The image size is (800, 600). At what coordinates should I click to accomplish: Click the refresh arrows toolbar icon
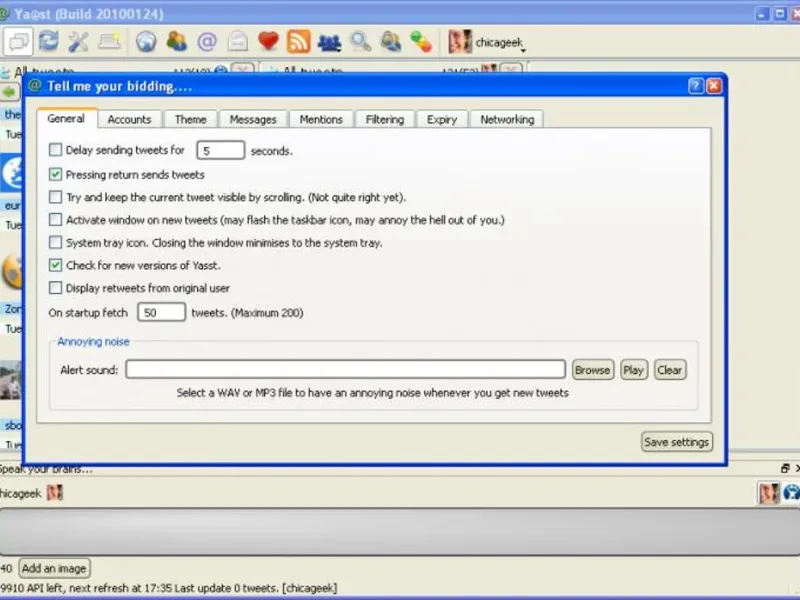pos(49,41)
